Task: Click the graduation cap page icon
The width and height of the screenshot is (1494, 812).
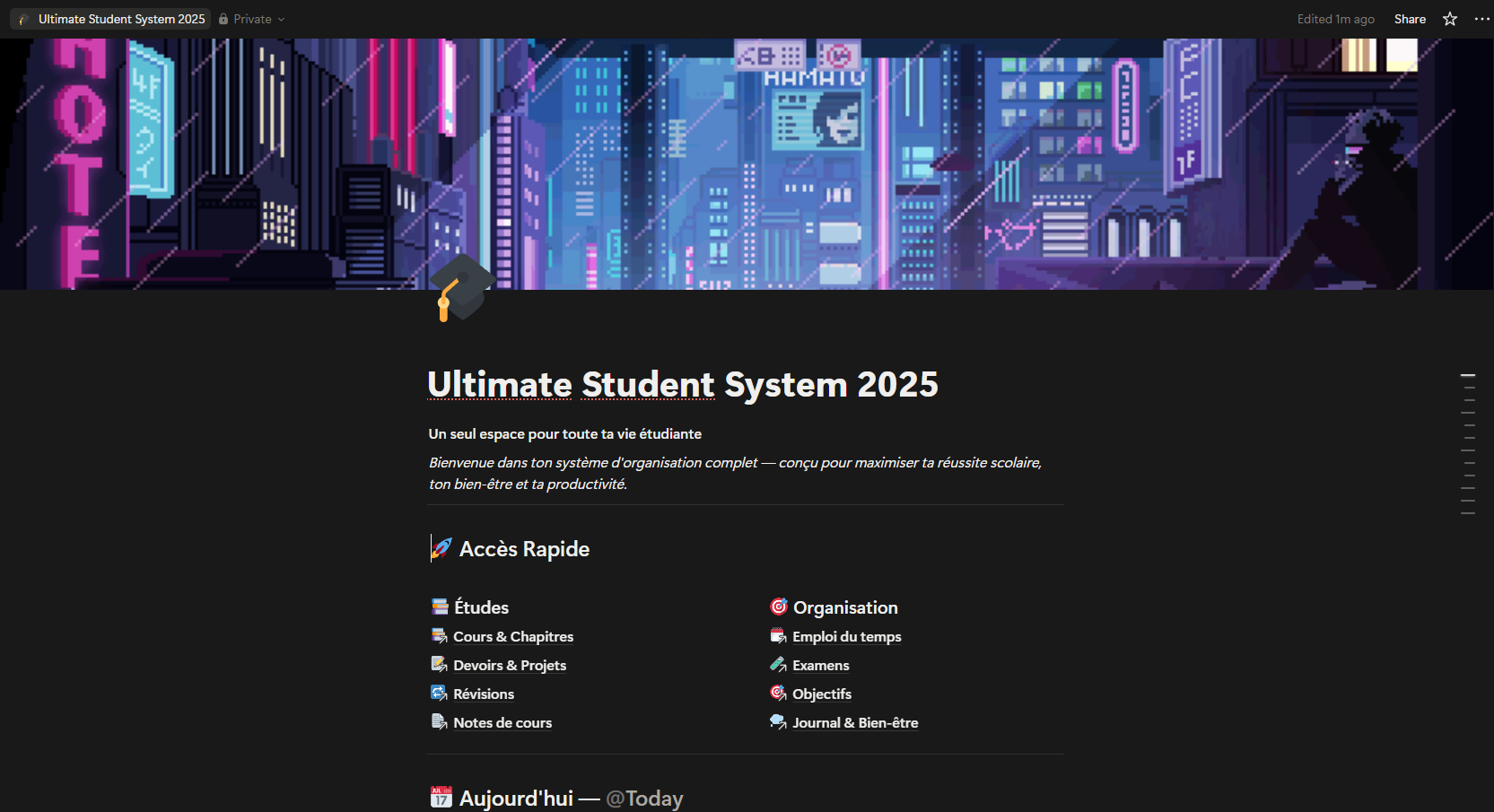Action: click(x=461, y=289)
